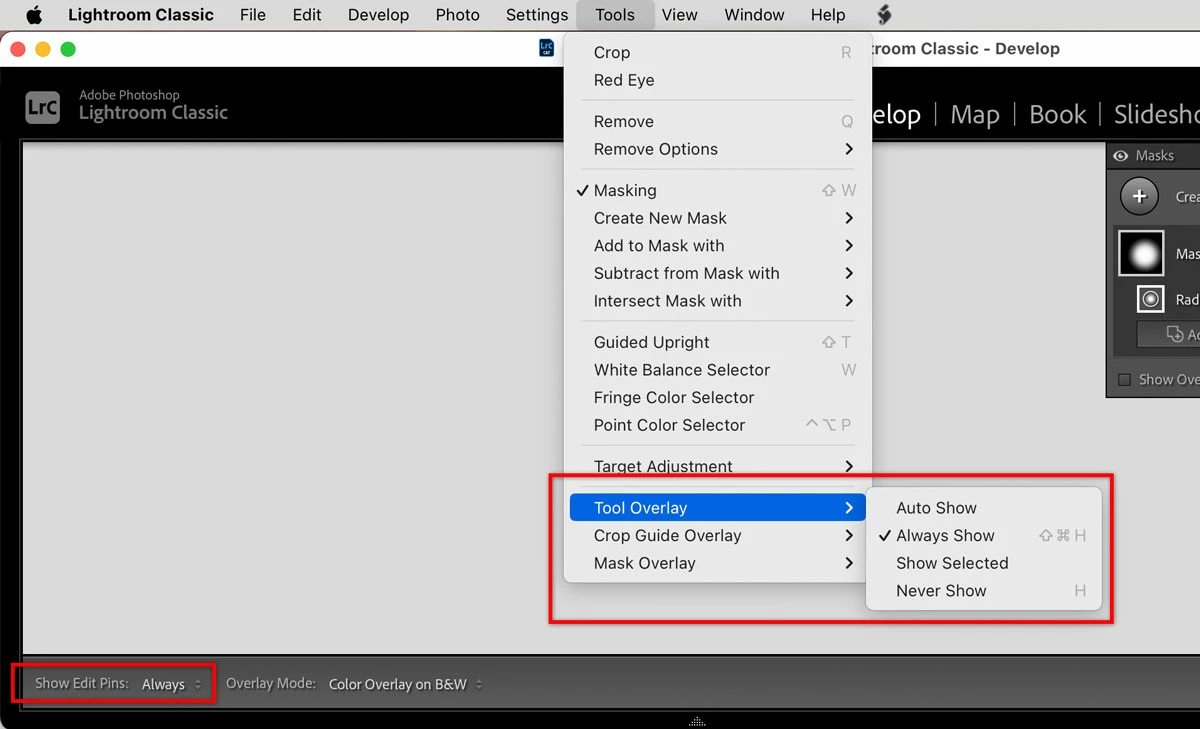Open the Show Edit Pins dropdown
This screenshot has height=729, width=1200.
coord(172,685)
